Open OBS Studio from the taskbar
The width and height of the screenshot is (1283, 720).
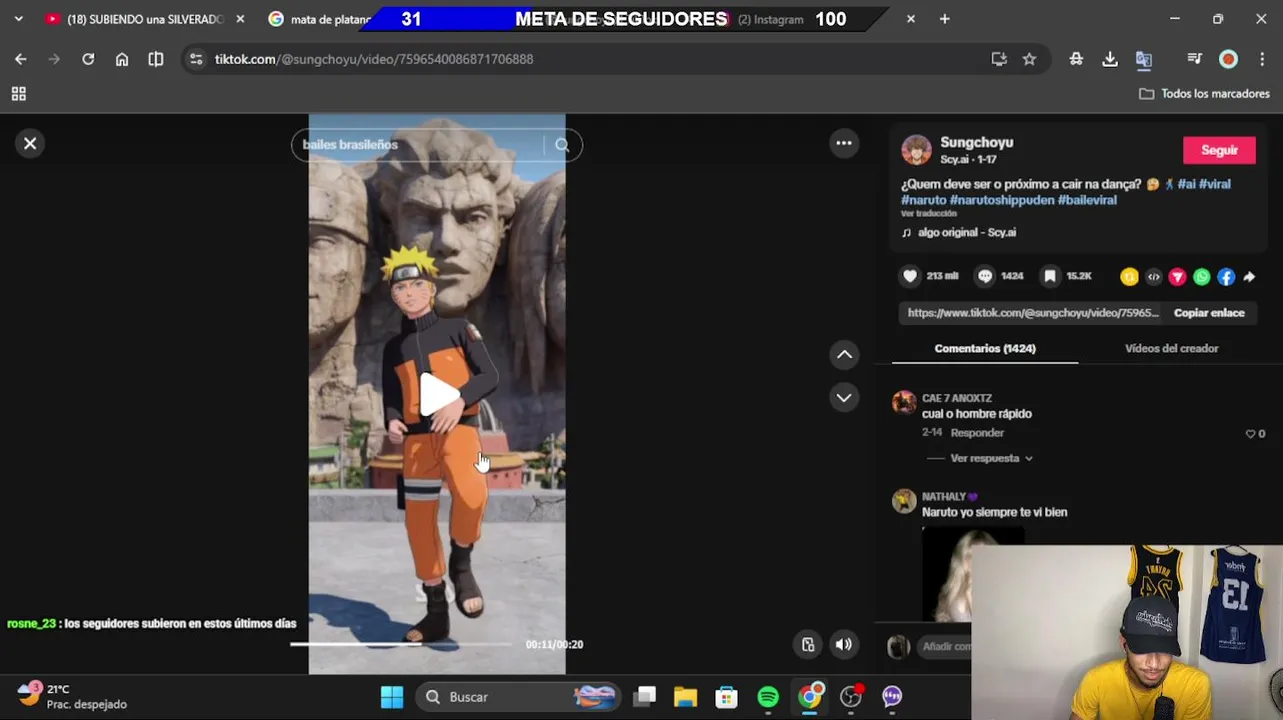pyautogui.click(x=851, y=697)
